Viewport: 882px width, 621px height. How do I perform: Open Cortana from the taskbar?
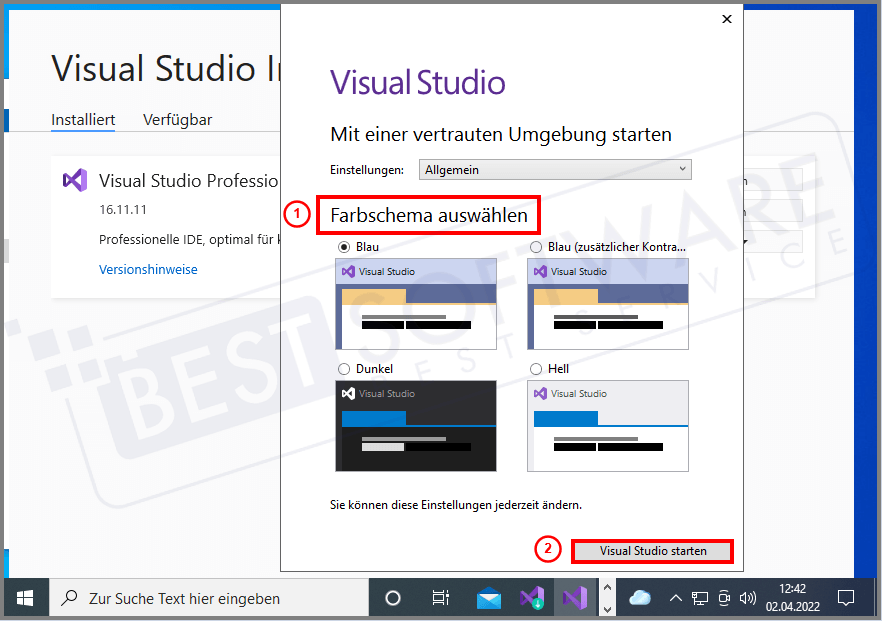pyautogui.click(x=392, y=597)
